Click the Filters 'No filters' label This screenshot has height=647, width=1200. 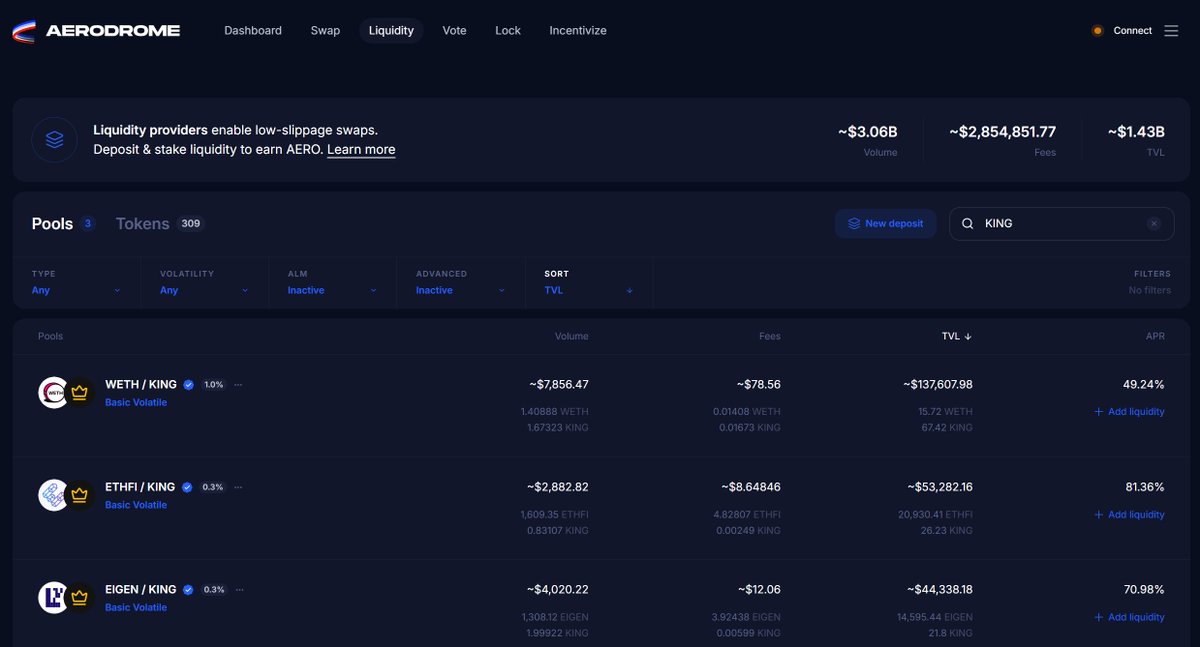click(1149, 290)
